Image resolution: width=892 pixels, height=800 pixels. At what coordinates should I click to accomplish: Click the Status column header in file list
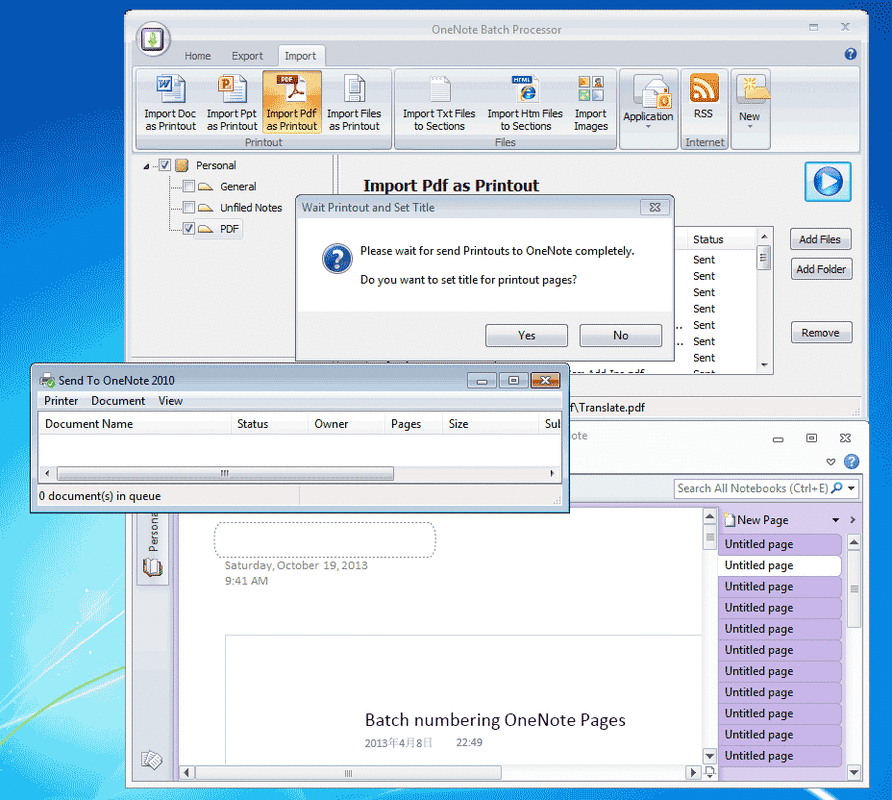coord(720,240)
